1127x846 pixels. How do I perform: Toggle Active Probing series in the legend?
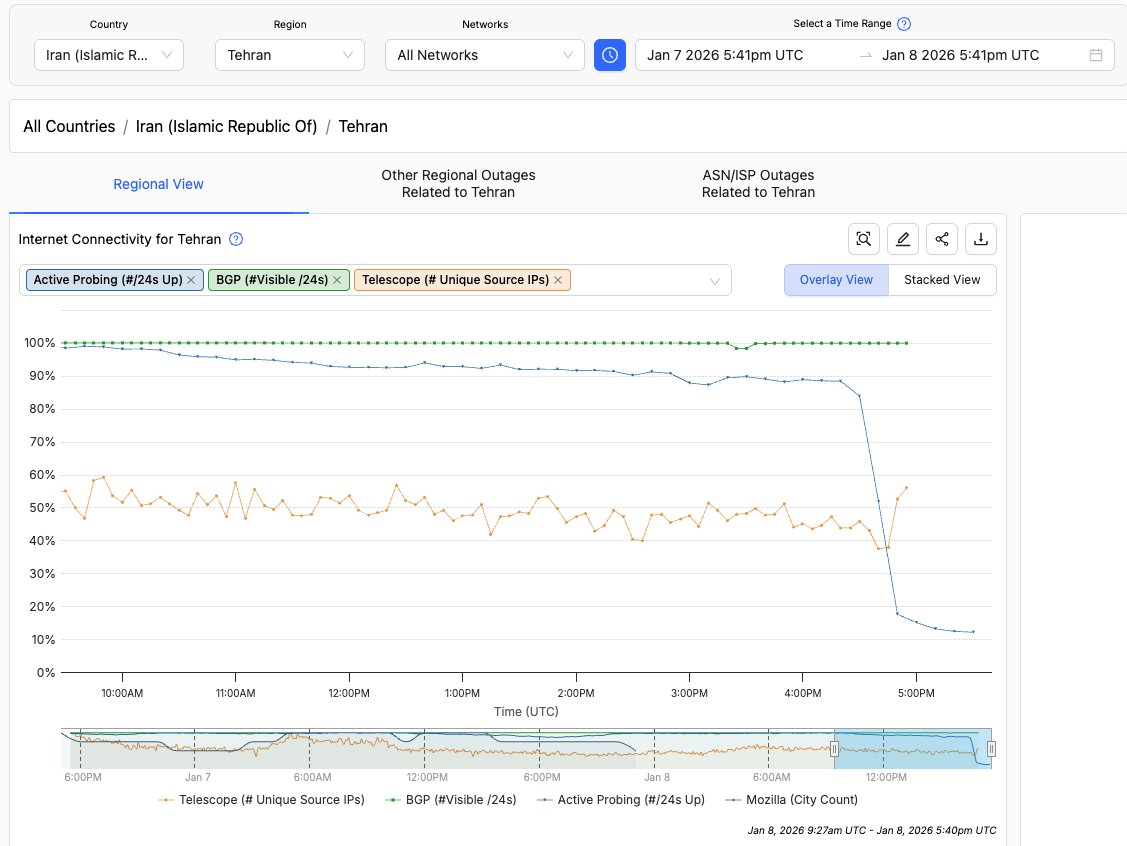621,799
